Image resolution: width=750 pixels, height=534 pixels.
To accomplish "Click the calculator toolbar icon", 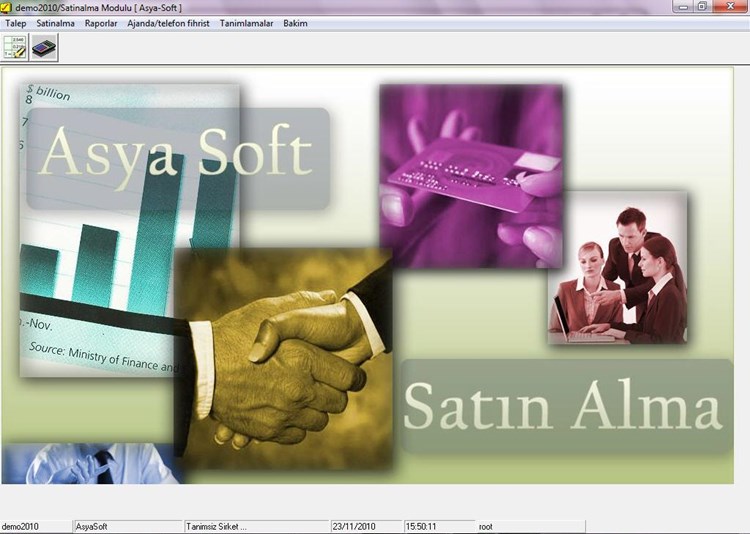I will tap(44, 47).
